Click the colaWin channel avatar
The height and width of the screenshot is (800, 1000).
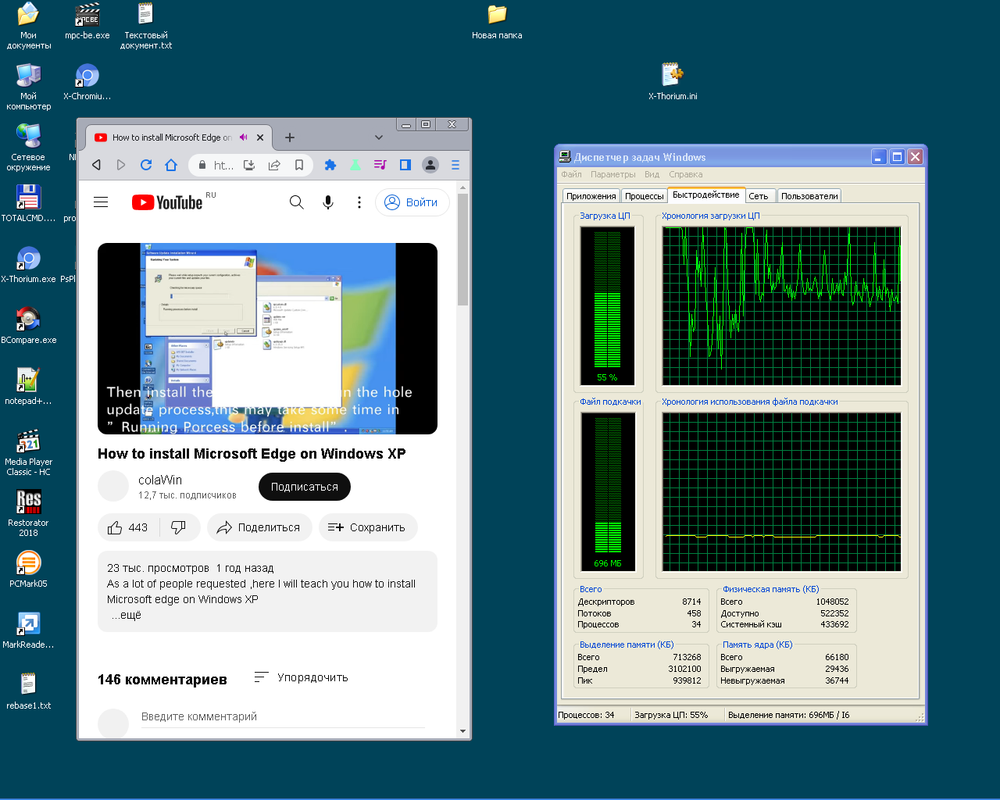[x=114, y=487]
